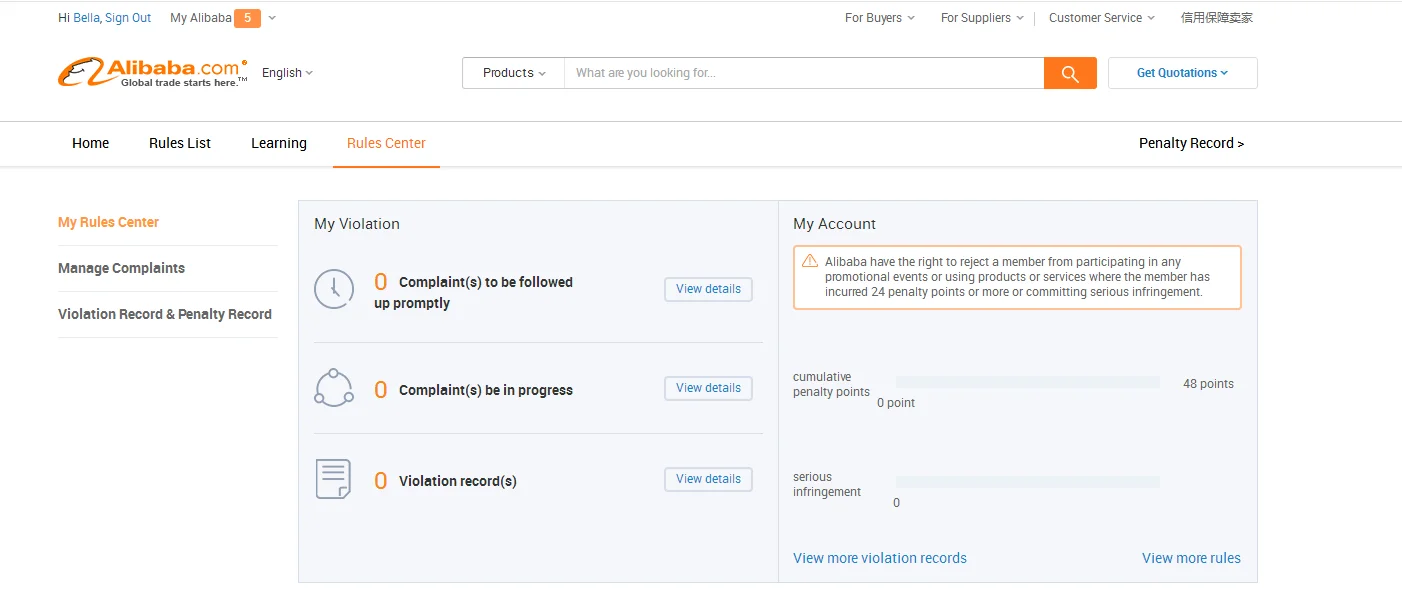The width and height of the screenshot is (1402, 612).
Task: Open the English language selector
Action: (287, 73)
